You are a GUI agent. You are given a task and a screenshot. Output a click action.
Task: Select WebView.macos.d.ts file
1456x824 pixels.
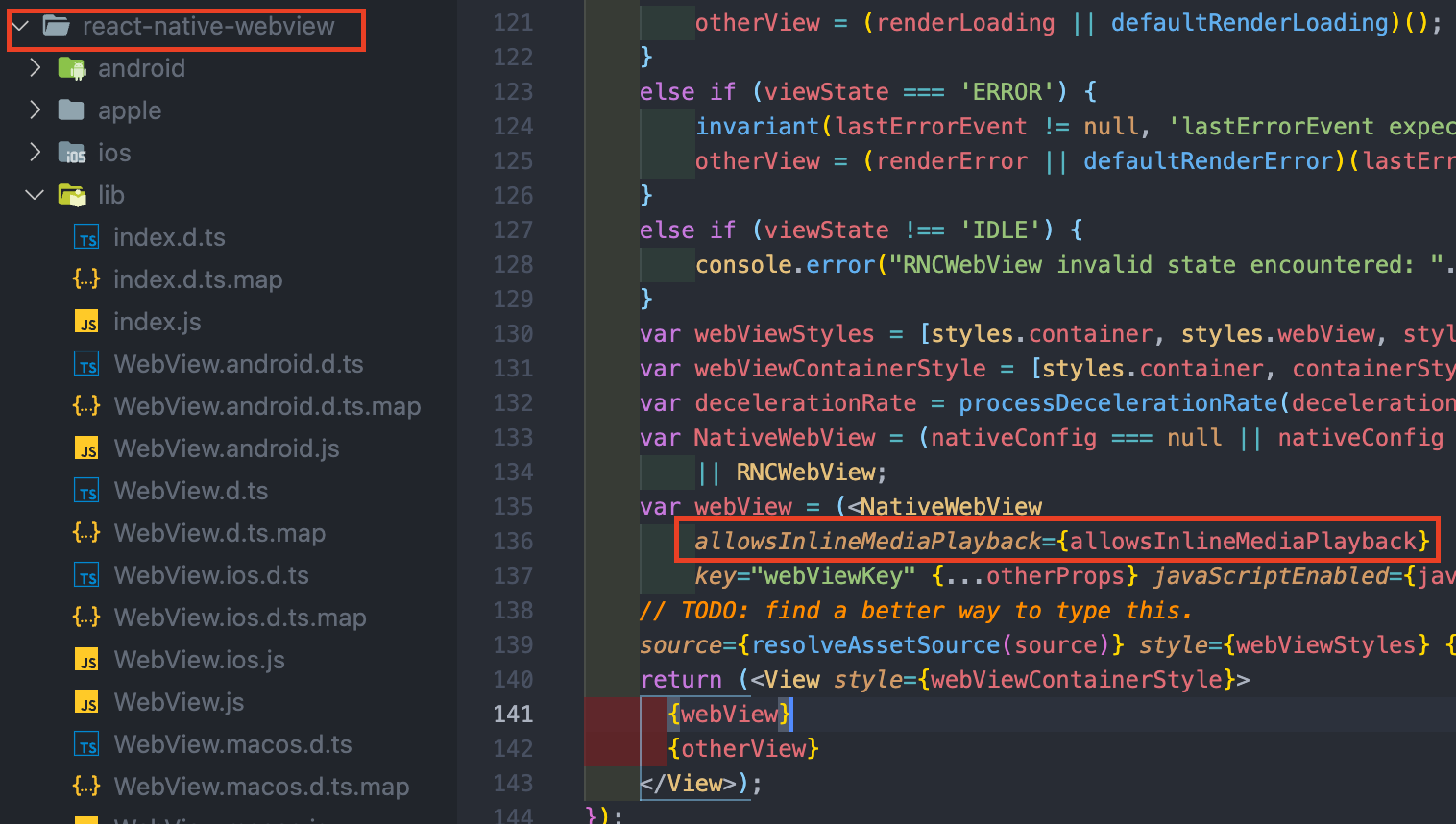tap(232, 744)
